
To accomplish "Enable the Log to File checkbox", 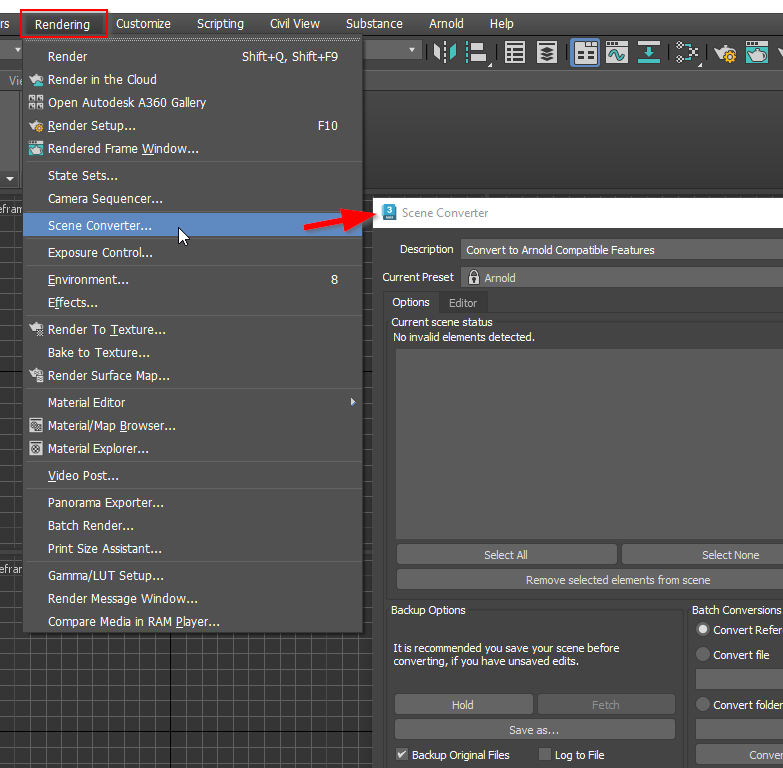I will (x=545, y=755).
